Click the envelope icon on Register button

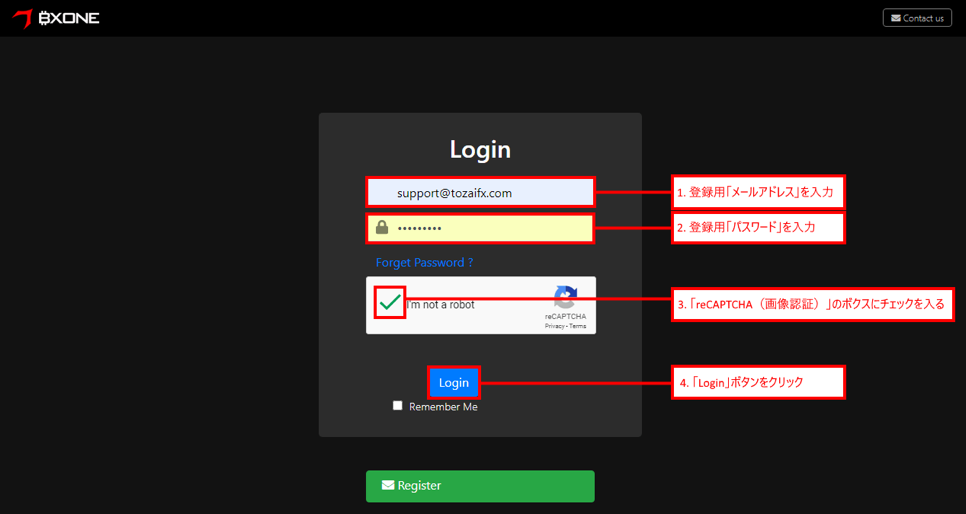pos(388,485)
